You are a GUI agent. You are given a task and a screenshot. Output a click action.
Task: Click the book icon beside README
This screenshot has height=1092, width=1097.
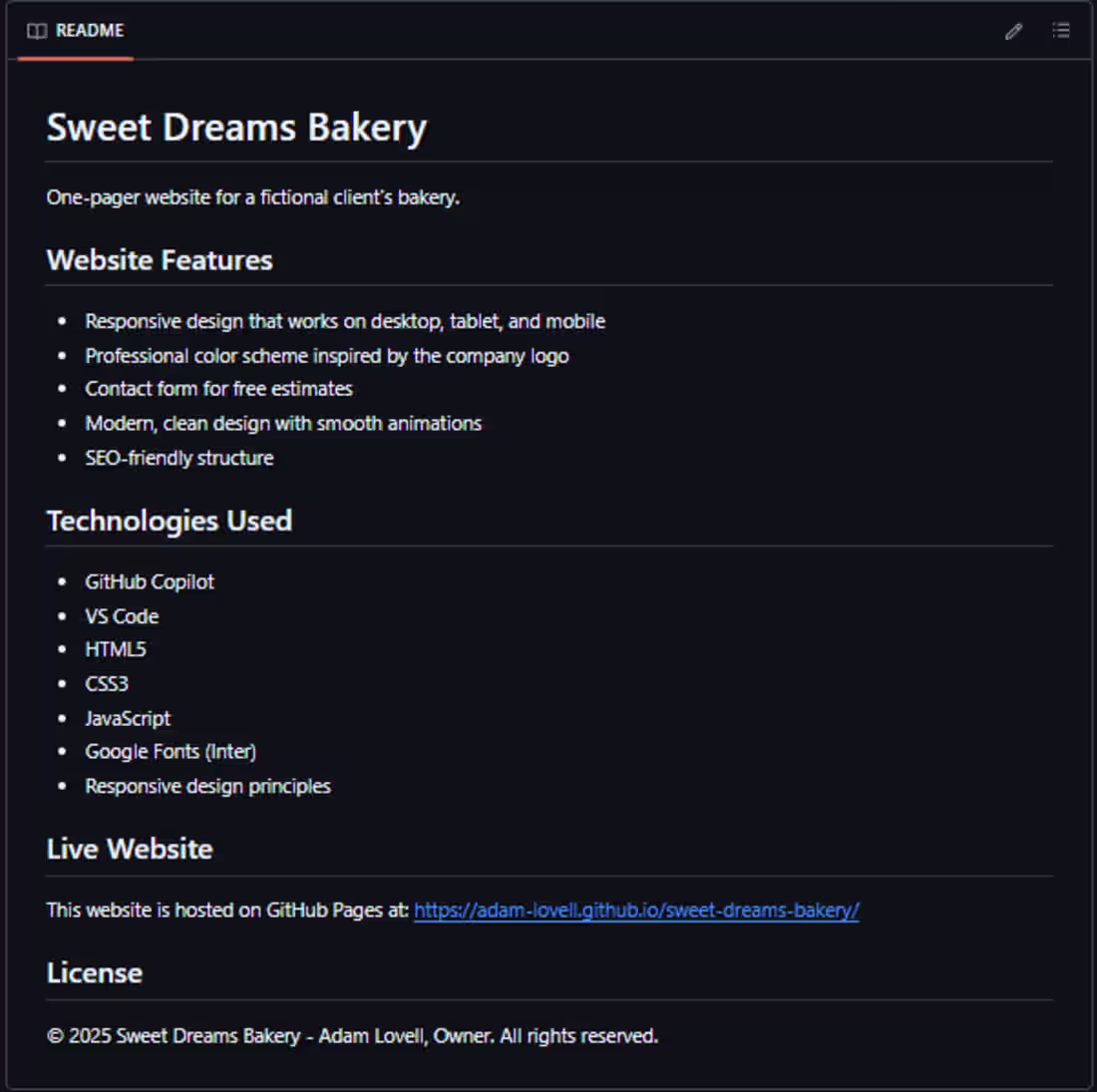coord(37,31)
